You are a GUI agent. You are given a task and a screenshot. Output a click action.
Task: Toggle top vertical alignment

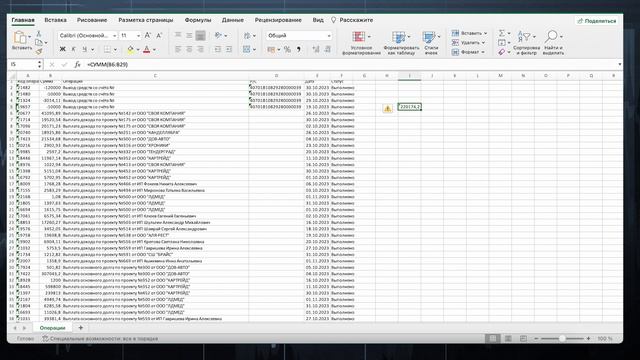click(x=178, y=36)
